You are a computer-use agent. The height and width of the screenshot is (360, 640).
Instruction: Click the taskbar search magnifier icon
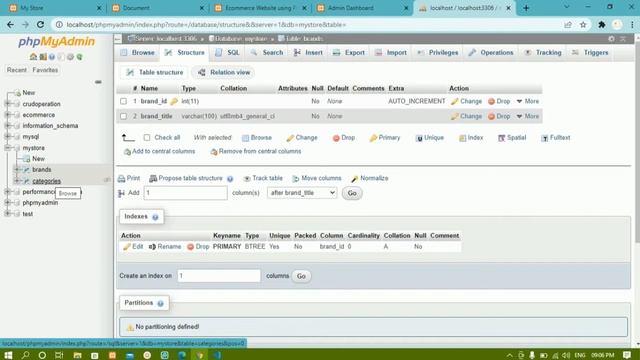click(x=25, y=355)
